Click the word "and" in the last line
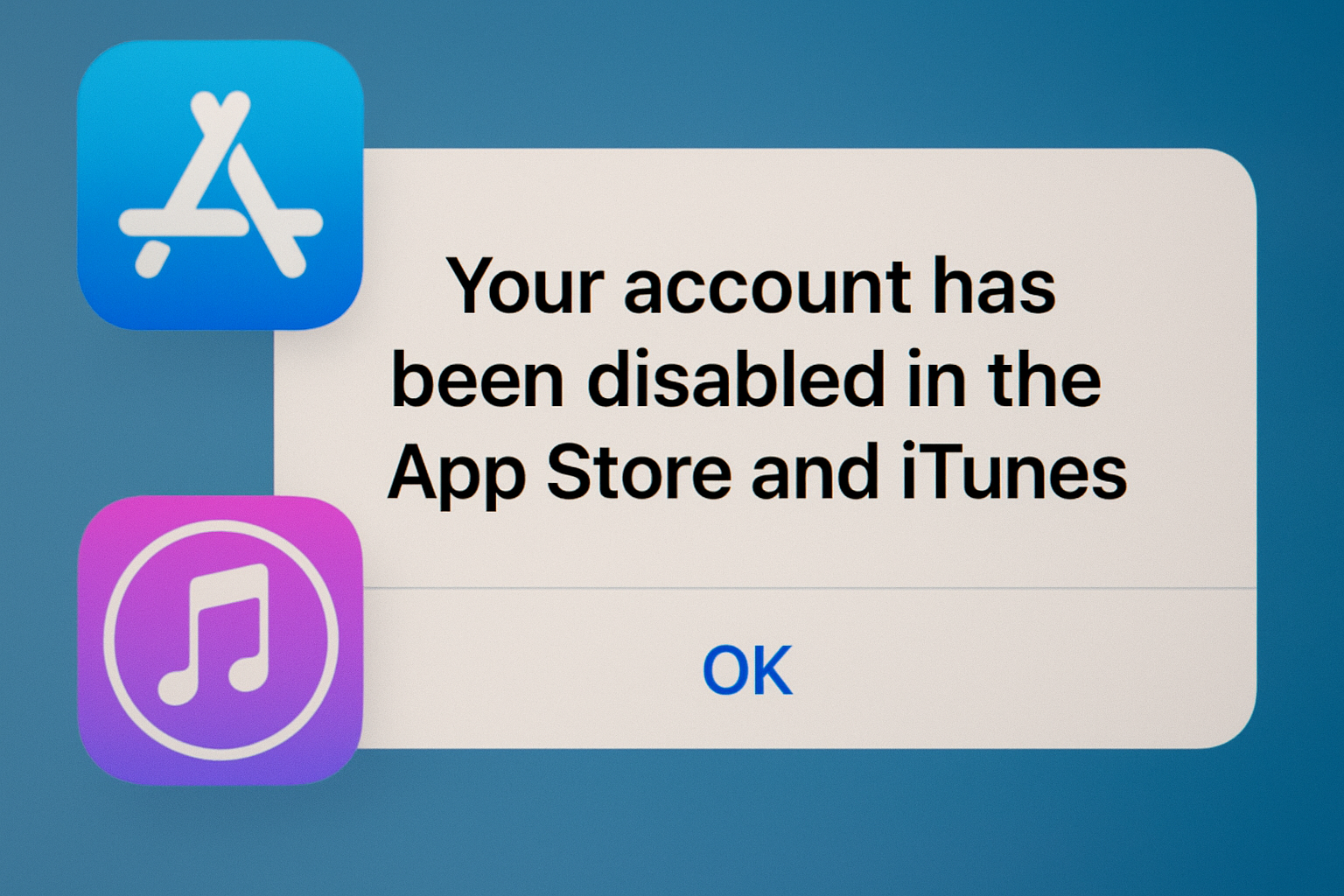This screenshot has height=896, width=1344. [815, 472]
